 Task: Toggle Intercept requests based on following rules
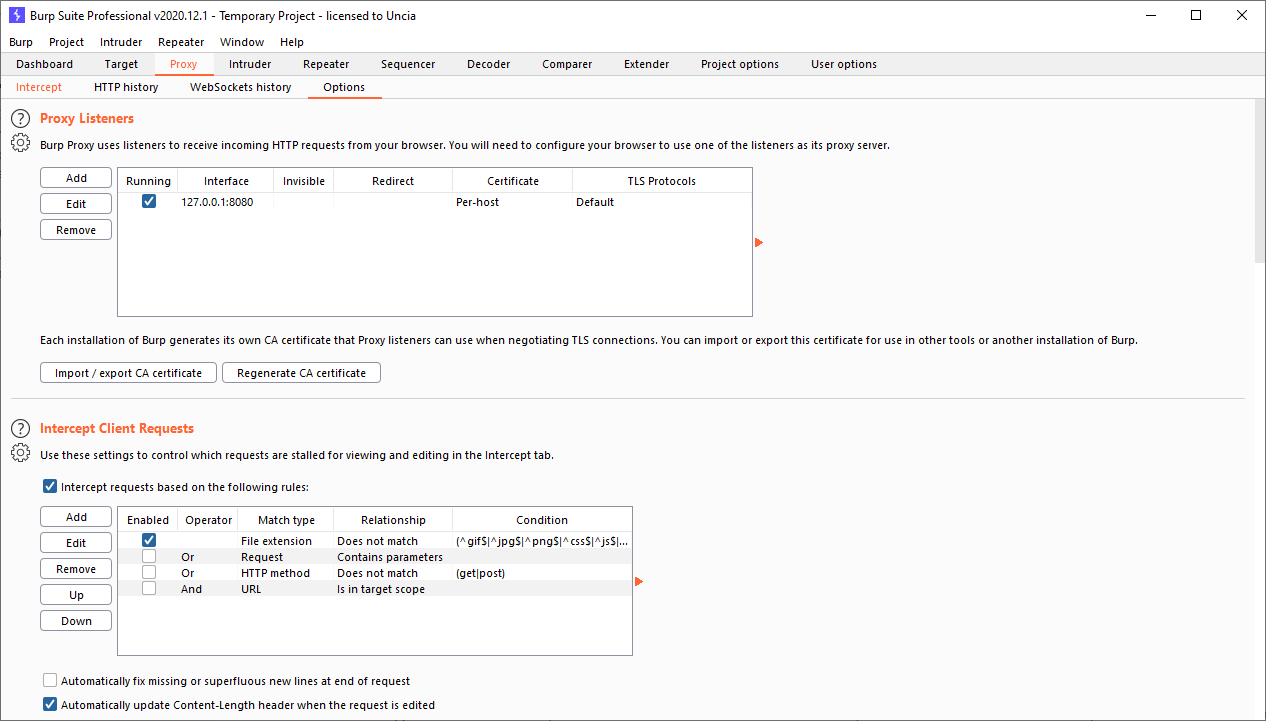click(x=50, y=487)
